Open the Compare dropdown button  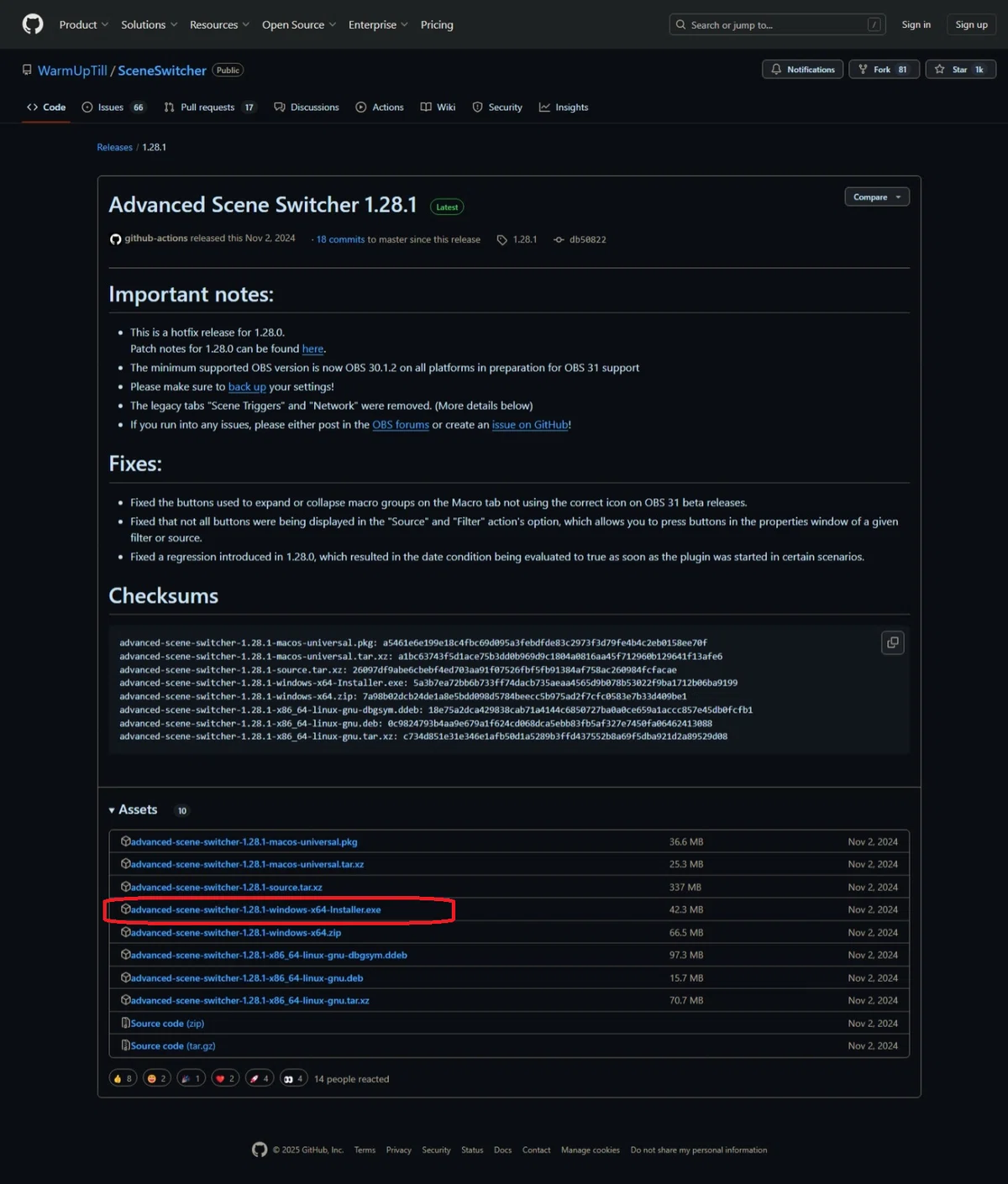[x=877, y=197]
